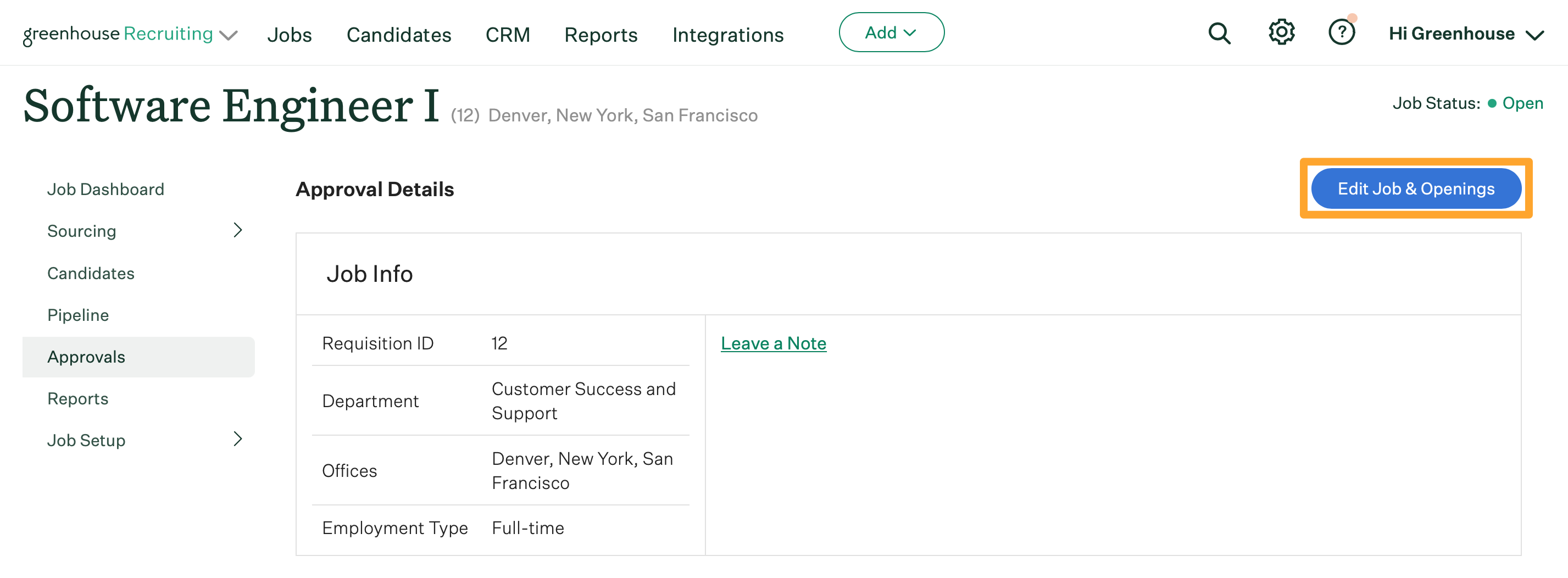Select Job Setup in the sidebar
1568x578 pixels.
tap(86, 441)
